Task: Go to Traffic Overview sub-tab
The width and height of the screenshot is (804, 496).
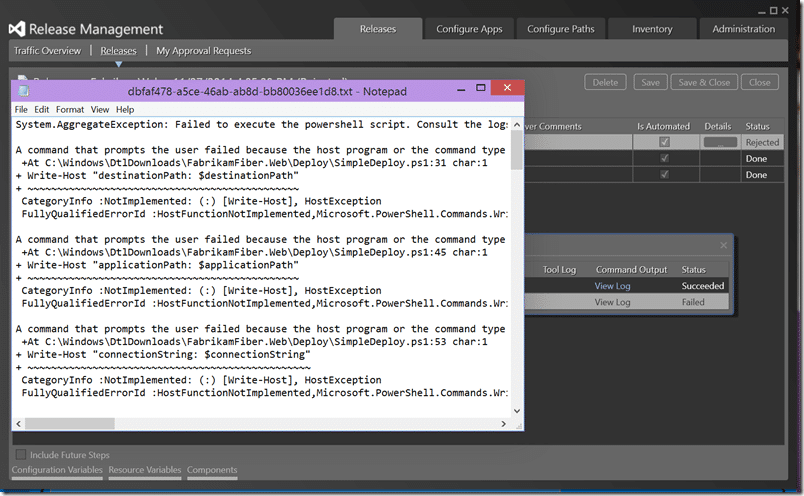Action: click(47, 51)
